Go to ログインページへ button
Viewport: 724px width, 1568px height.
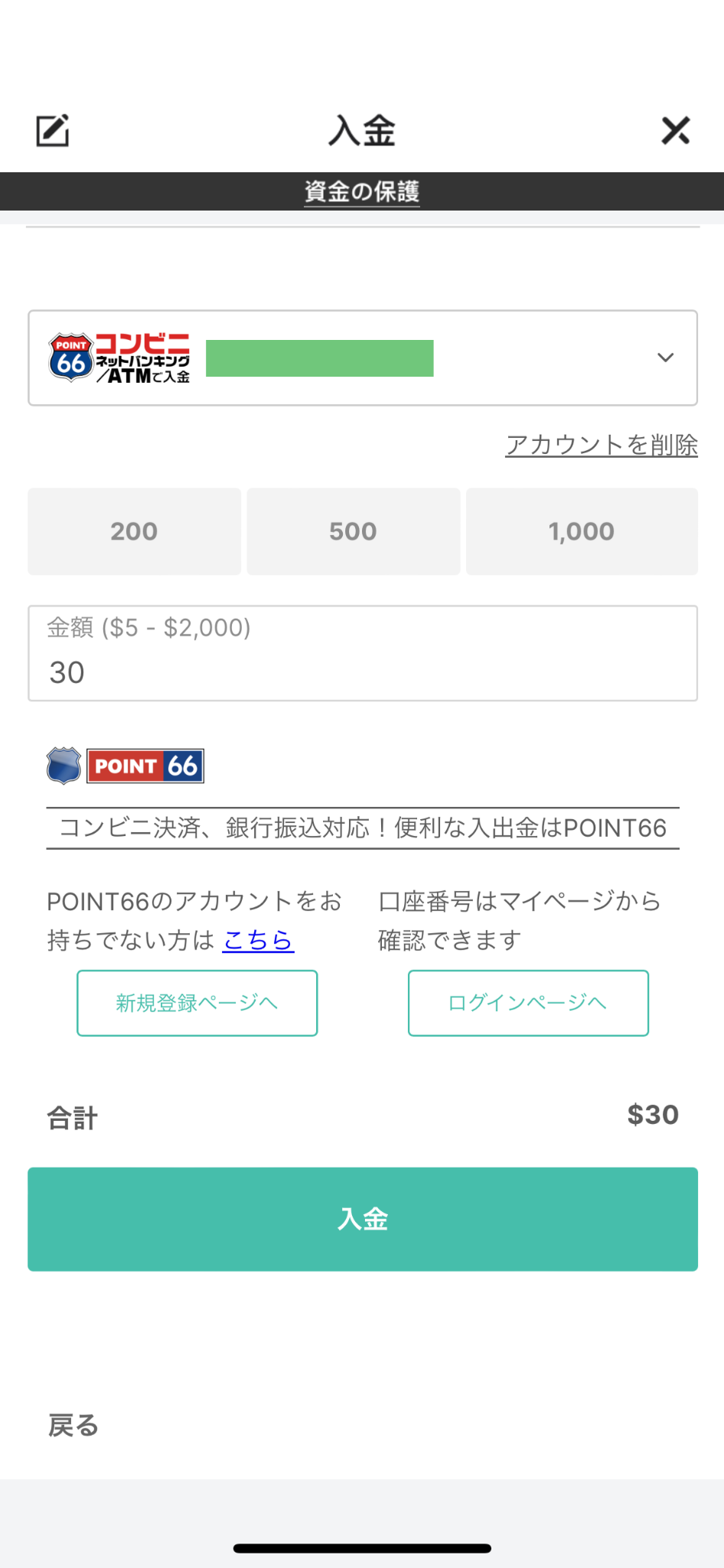528,1003
